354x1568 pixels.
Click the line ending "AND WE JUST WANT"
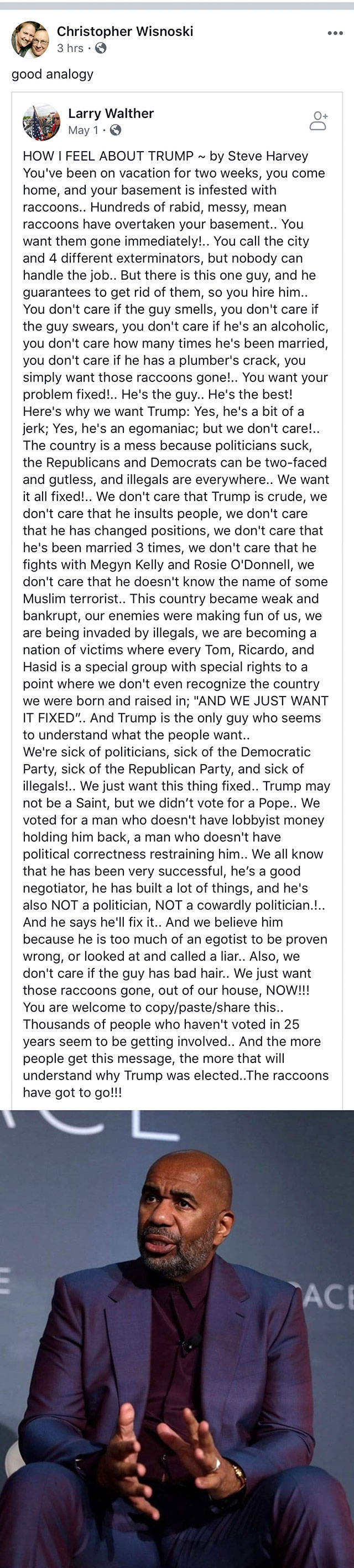pyautogui.click(x=175, y=700)
